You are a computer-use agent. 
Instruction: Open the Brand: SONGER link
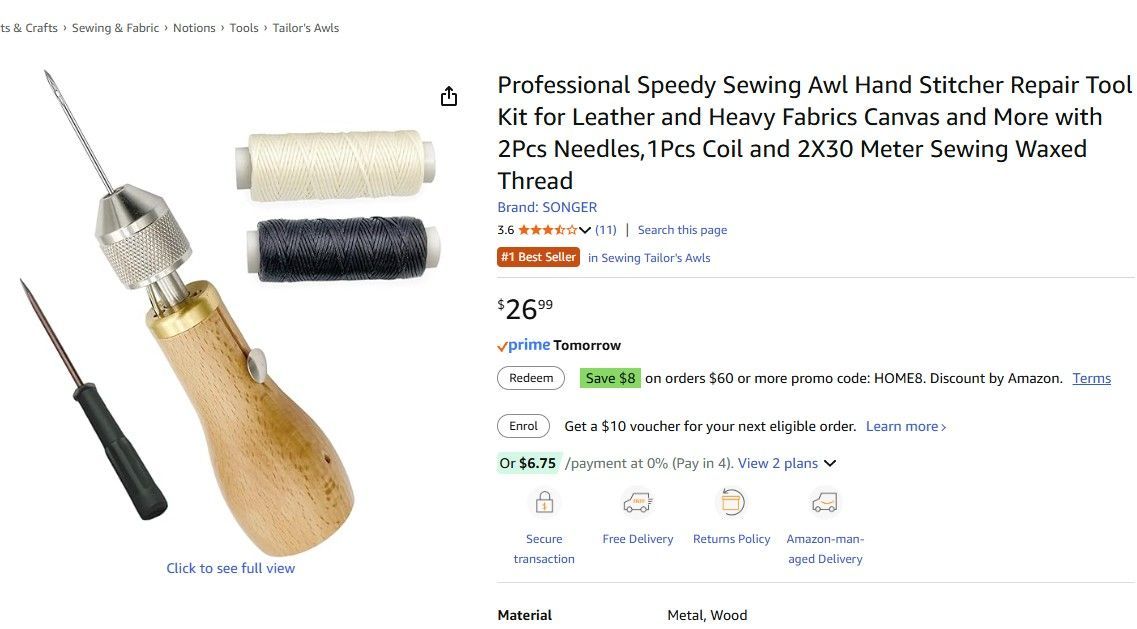coord(547,207)
